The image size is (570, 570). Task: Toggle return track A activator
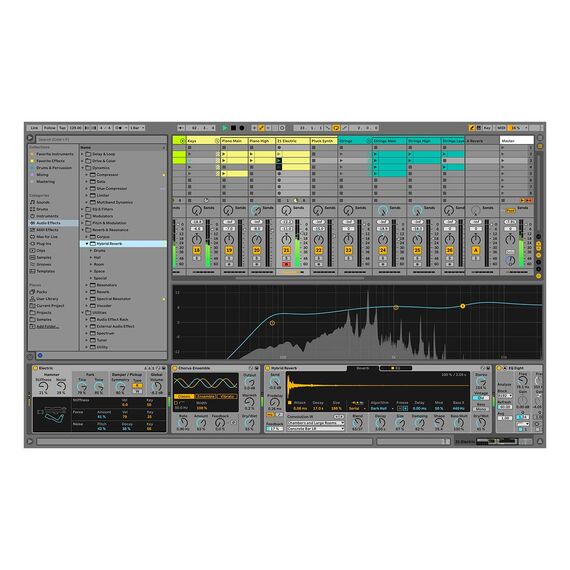(475, 250)
